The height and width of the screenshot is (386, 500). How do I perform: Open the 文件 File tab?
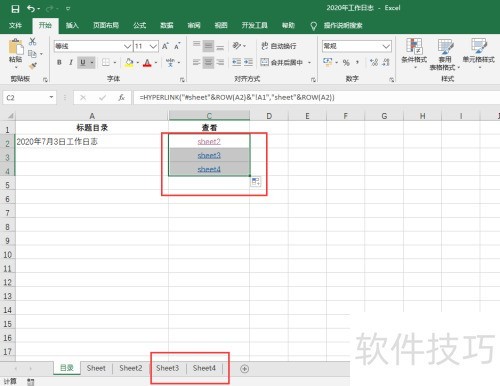pyautogui.click(x=15, y=25)
